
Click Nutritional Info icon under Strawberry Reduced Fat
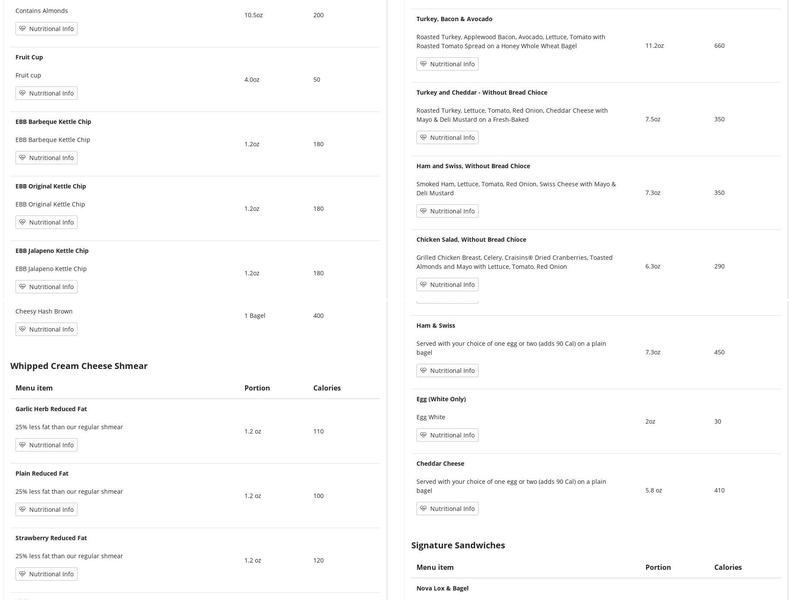[x=23, y=574]
